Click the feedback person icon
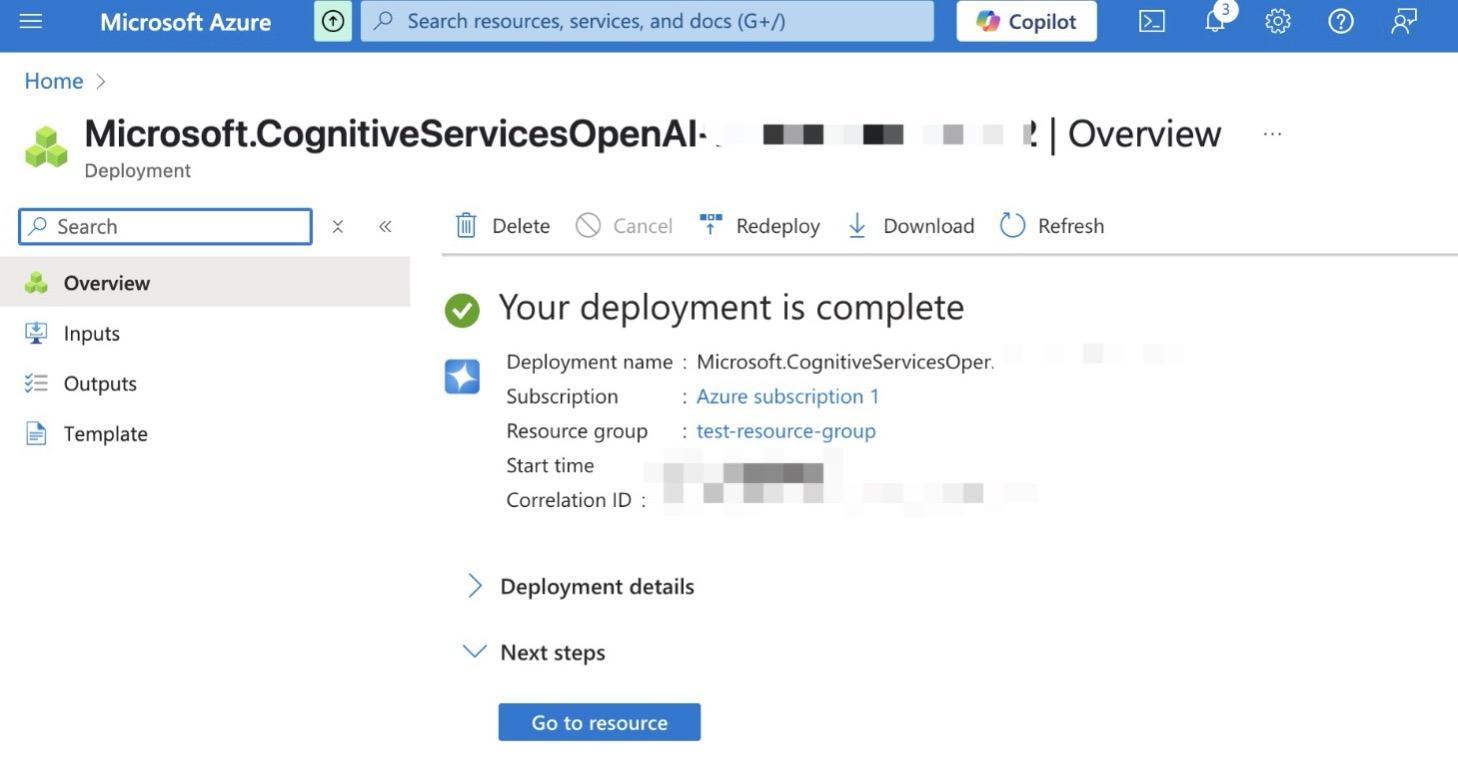1458x772 pixels. pyautogui.click(x=1403, y=20)
